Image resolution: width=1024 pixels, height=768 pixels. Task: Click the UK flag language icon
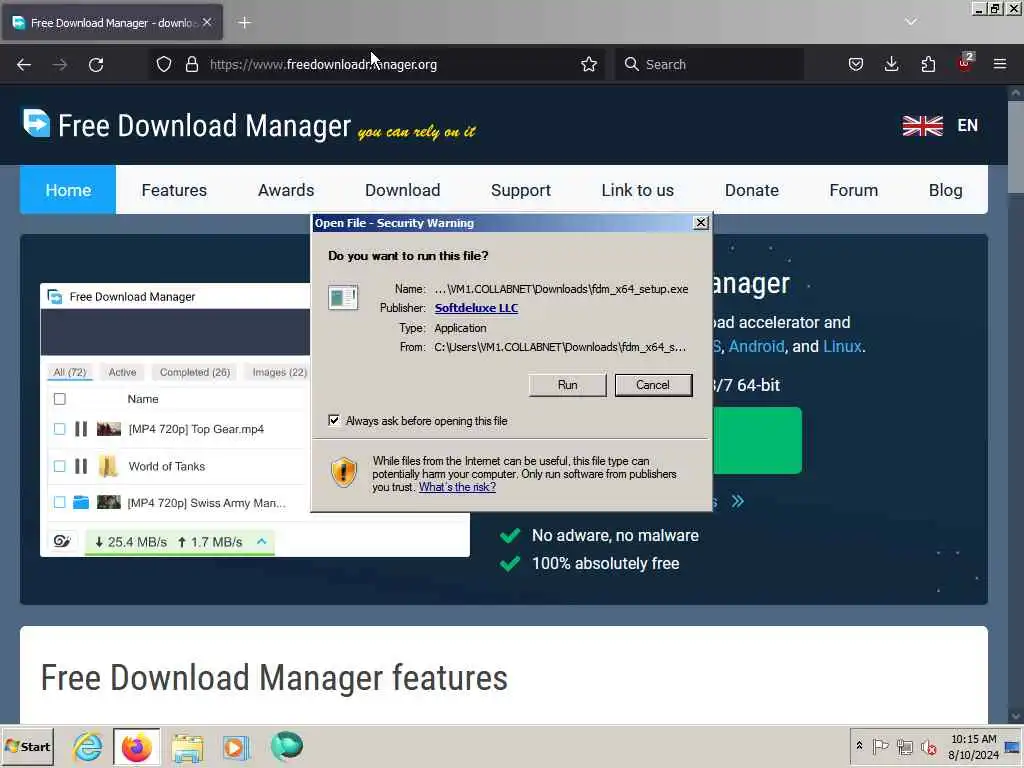click(923, 125)
